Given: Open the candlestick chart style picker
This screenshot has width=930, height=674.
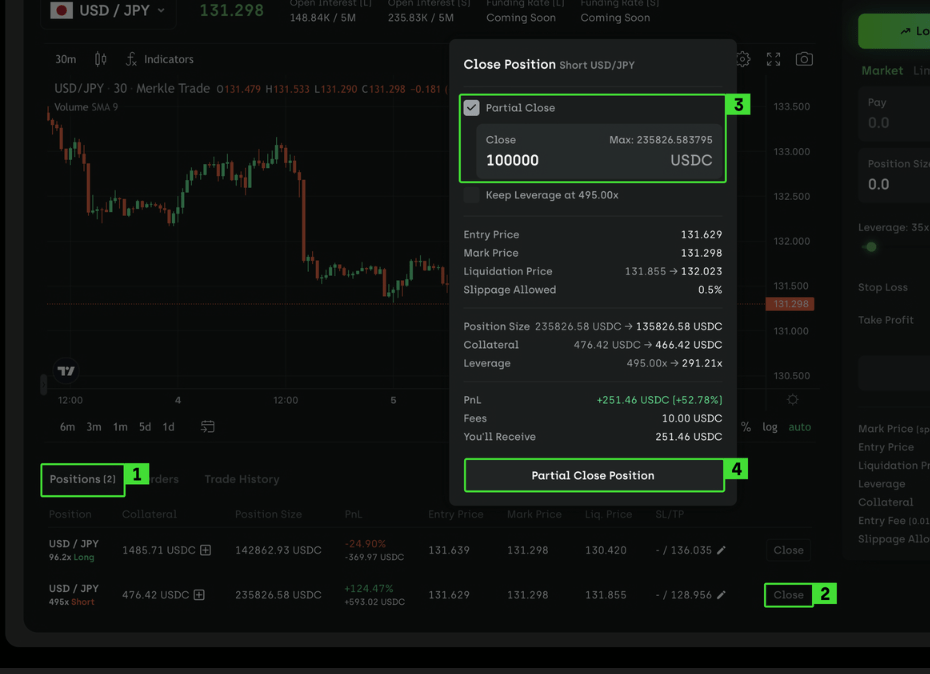Looking at the screenshot, I should pos(100,60).
